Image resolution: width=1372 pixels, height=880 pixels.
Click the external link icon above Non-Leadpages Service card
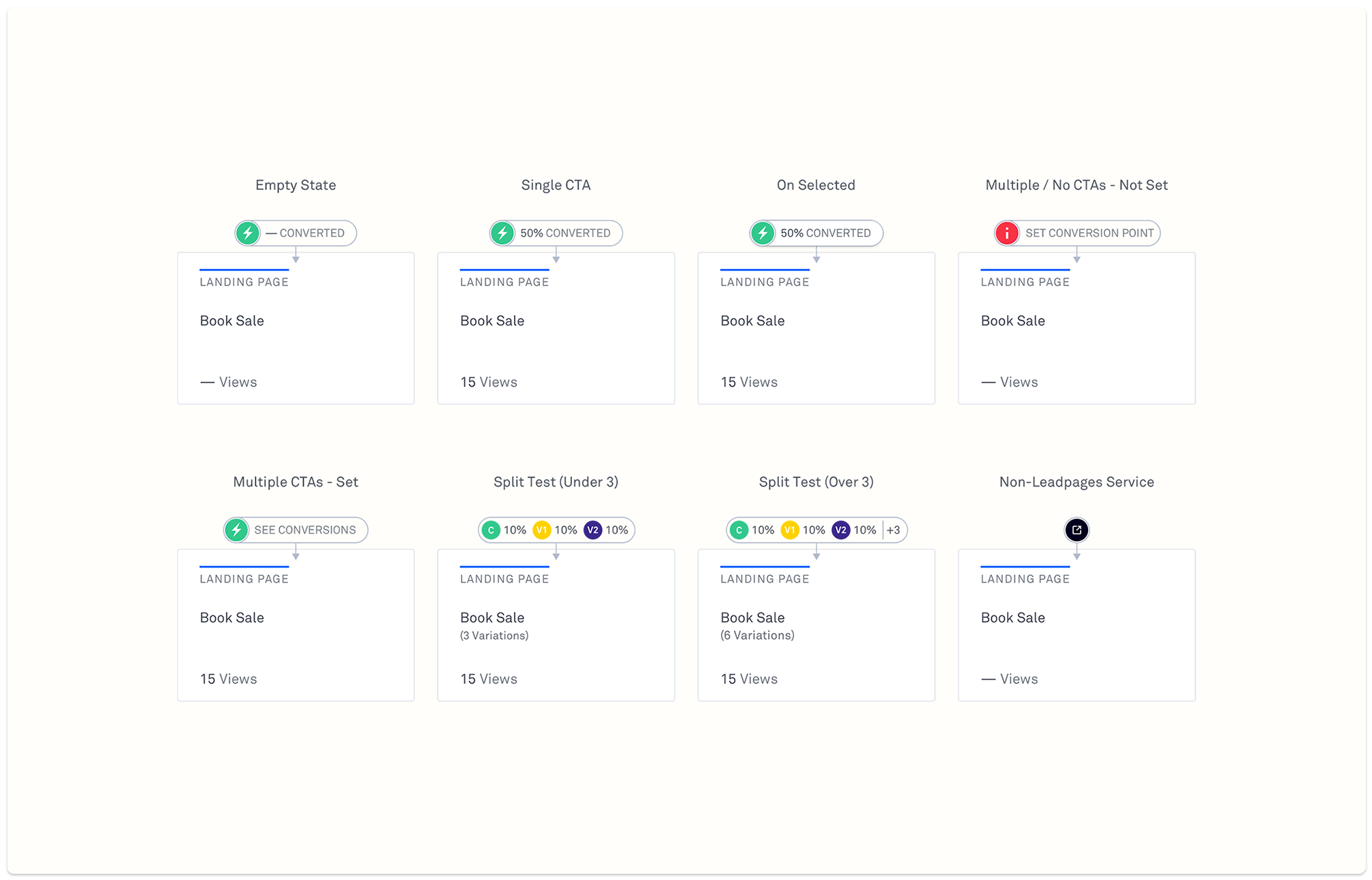pyautogui.click(x=1076, y=529)
